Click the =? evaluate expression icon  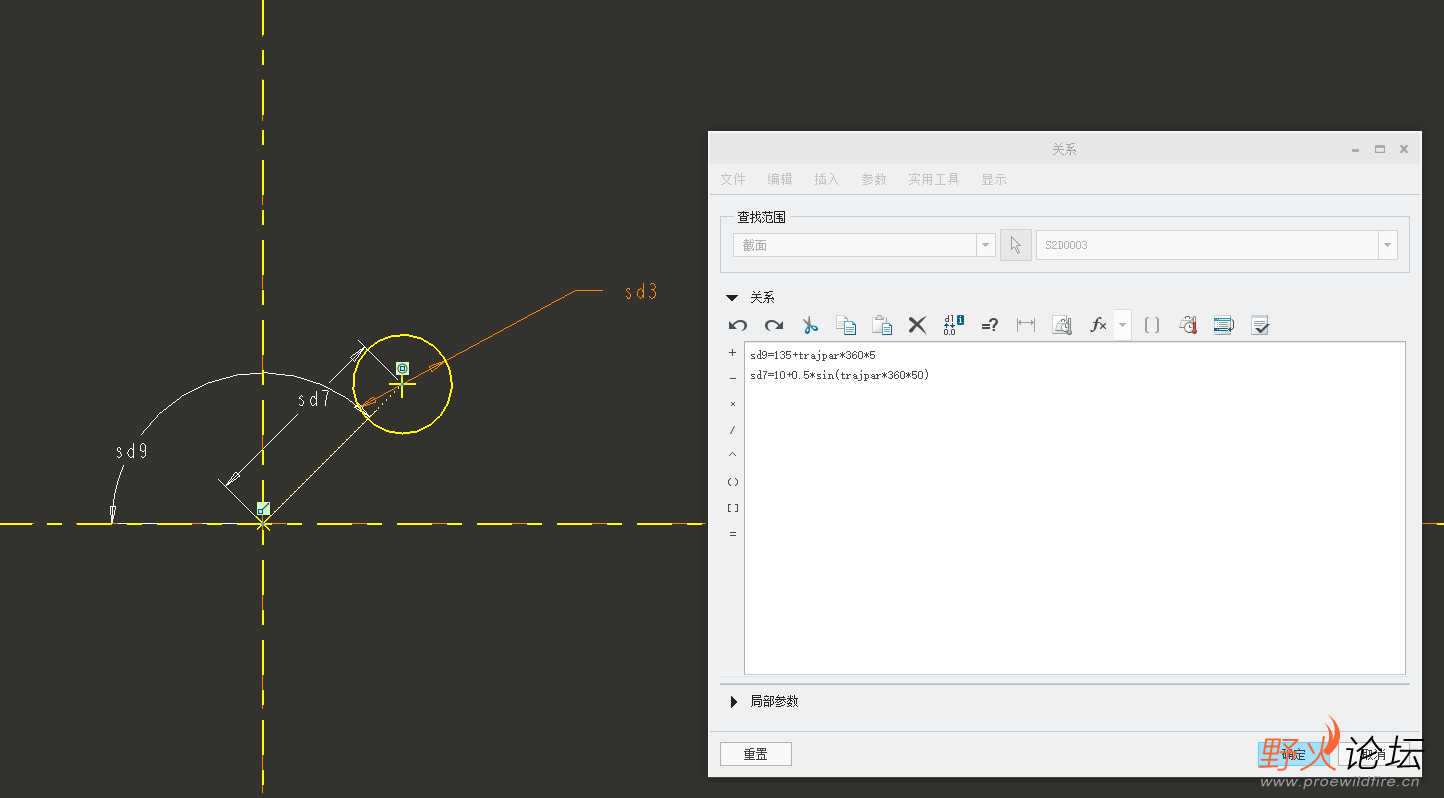pos(989,325)
